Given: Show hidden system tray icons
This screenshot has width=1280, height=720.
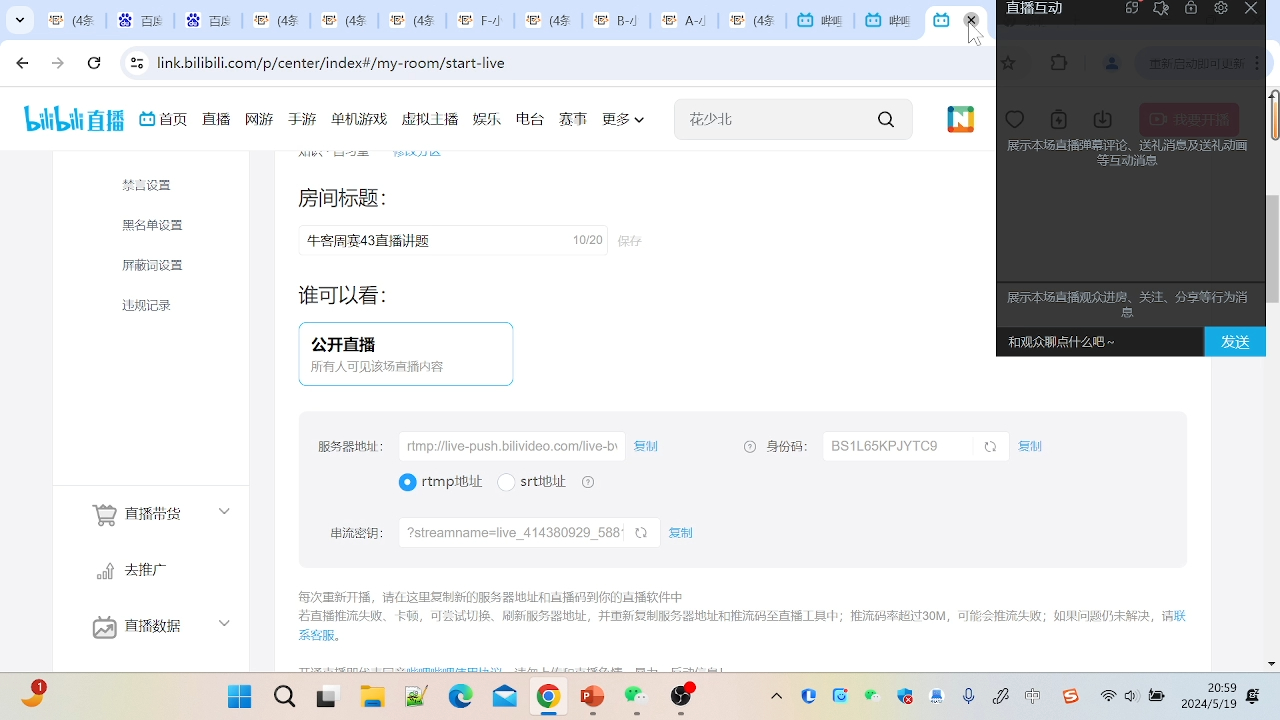Looking at the screenshot, I should click(x=776, y=696).
